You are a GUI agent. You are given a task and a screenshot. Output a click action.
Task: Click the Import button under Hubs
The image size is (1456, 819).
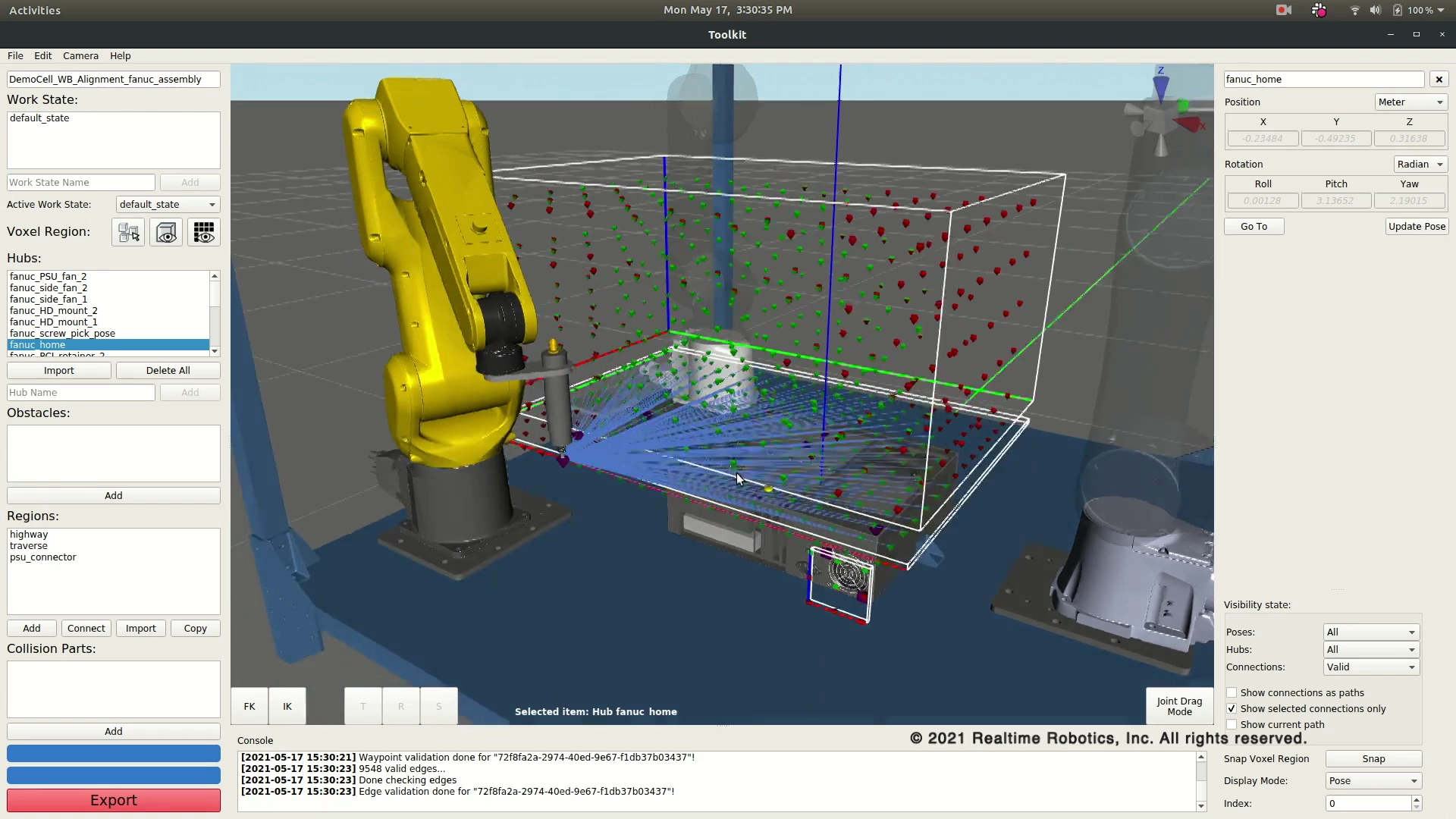click(x=59, y=371)
